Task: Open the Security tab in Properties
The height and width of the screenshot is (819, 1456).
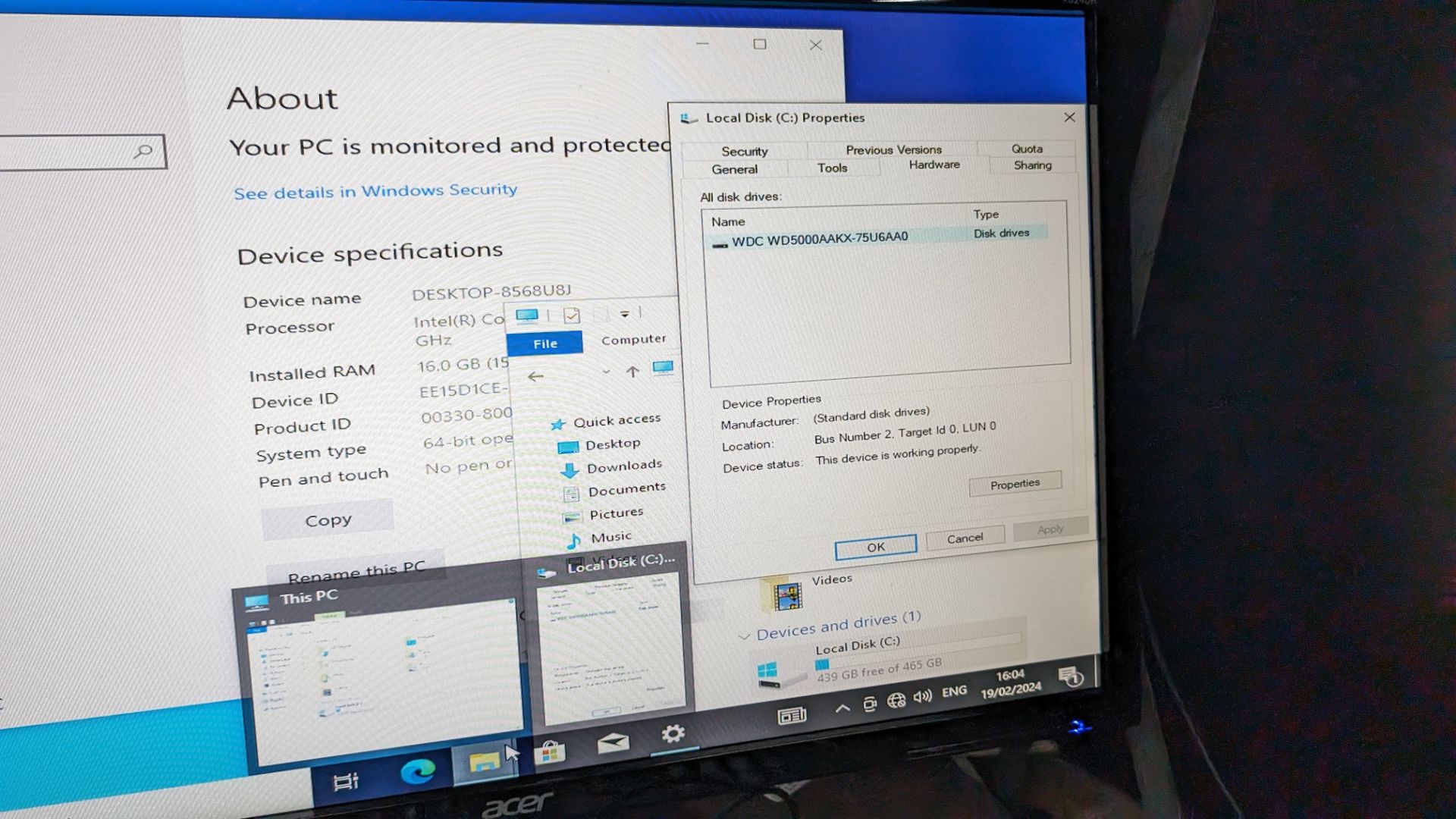Action: click(744, 148)
